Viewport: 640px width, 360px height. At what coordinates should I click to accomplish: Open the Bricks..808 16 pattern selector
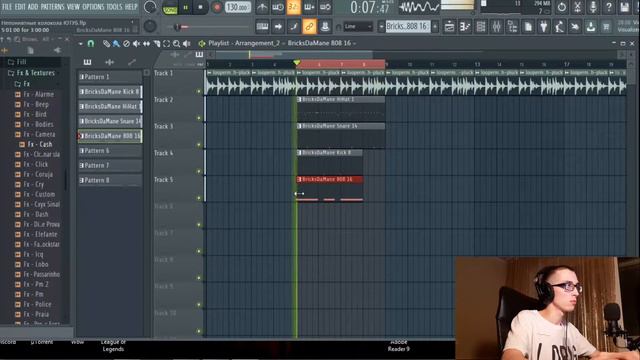pos(408,27)
